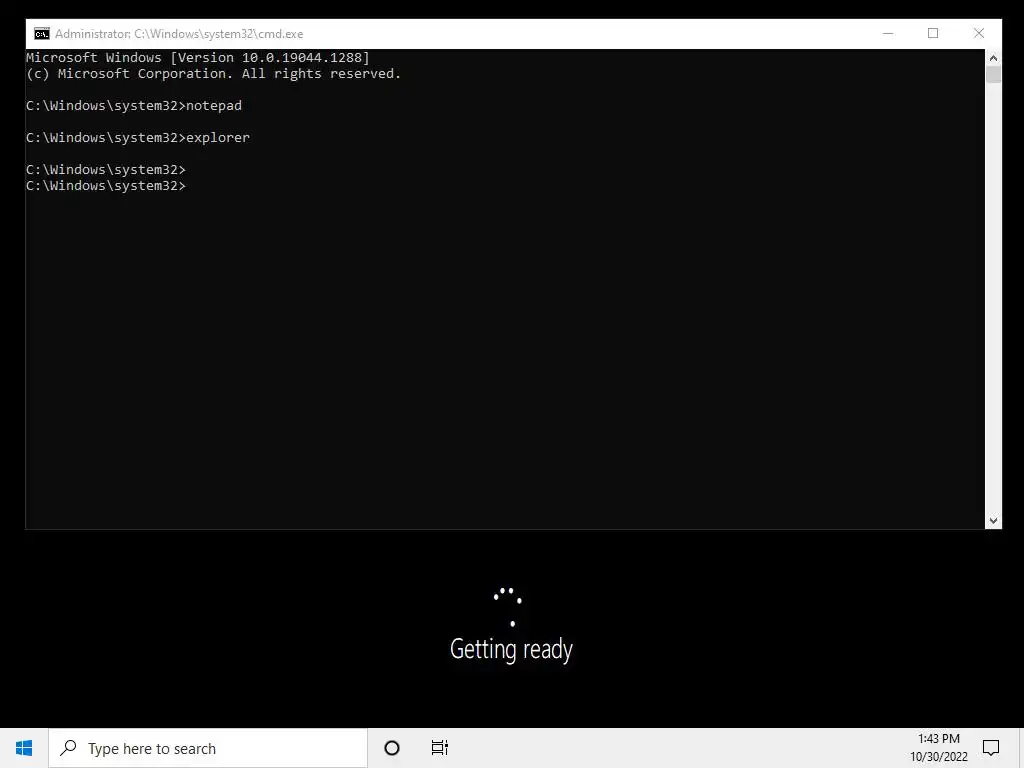This screenshot has height=768, width=1024.
Task: Click the cmd scrollbar thumb
Action: coord(993,74)
